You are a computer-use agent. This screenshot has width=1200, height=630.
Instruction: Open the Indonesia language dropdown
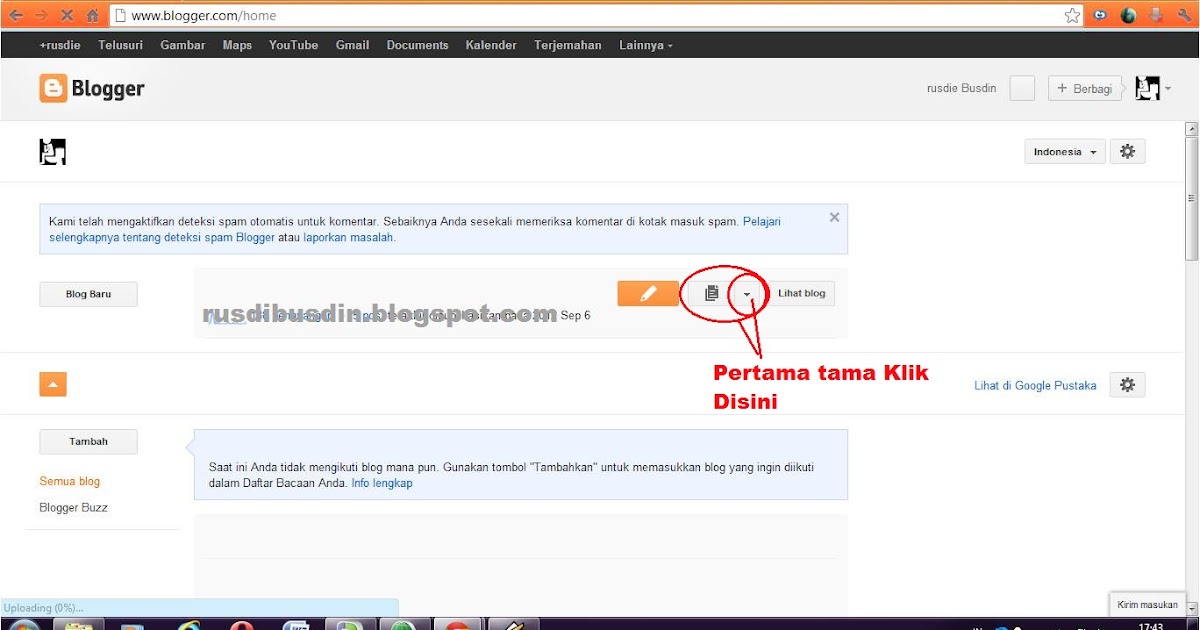pos(1064,152)
